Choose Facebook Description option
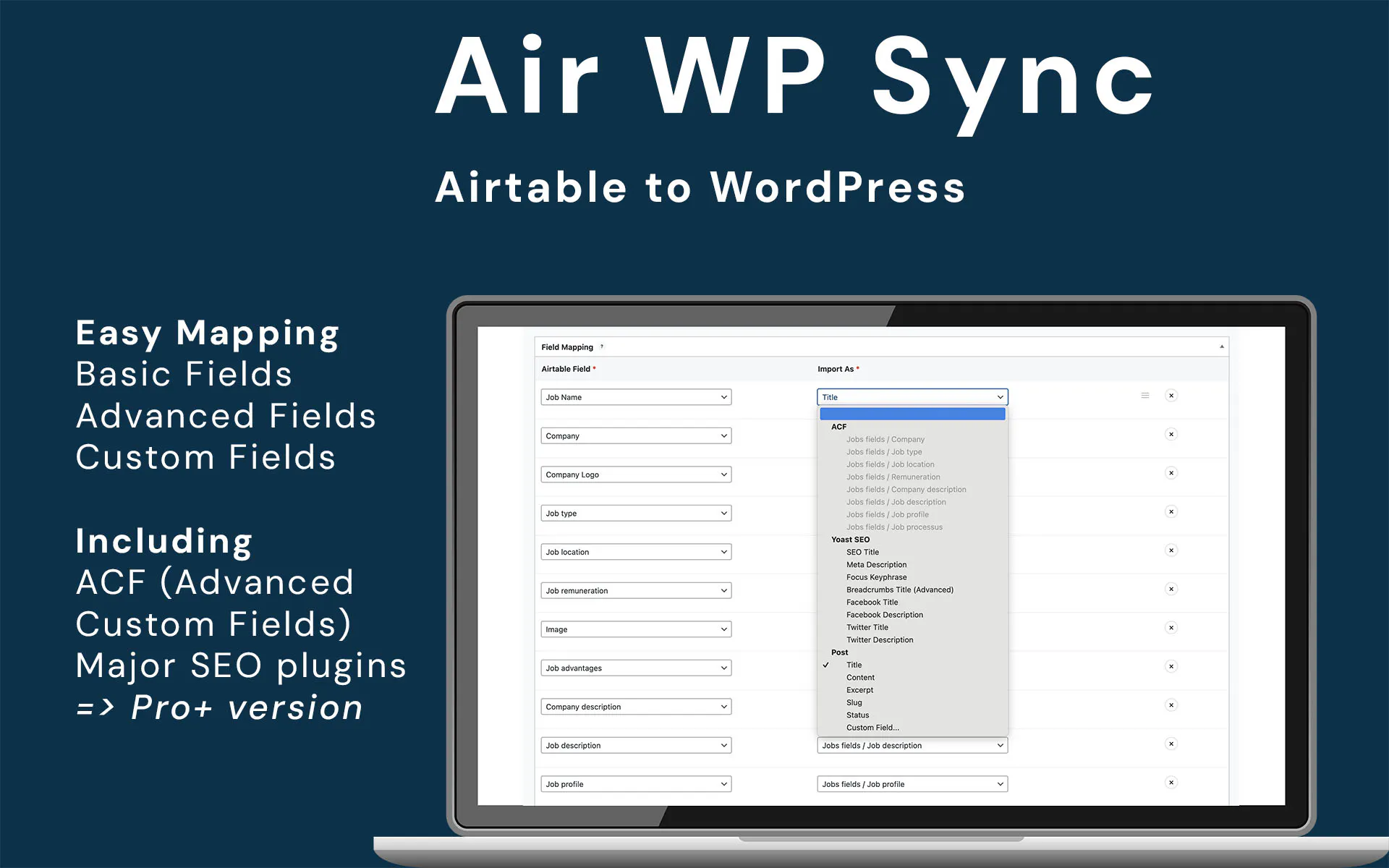This screenshot has width=1389, height=868. pyautogui.click(x=885, y=615)
